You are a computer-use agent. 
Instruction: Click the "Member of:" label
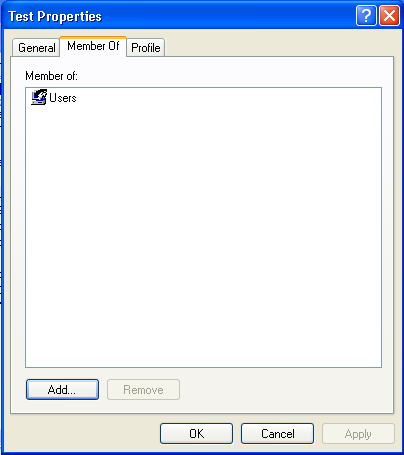click(51, 76)
